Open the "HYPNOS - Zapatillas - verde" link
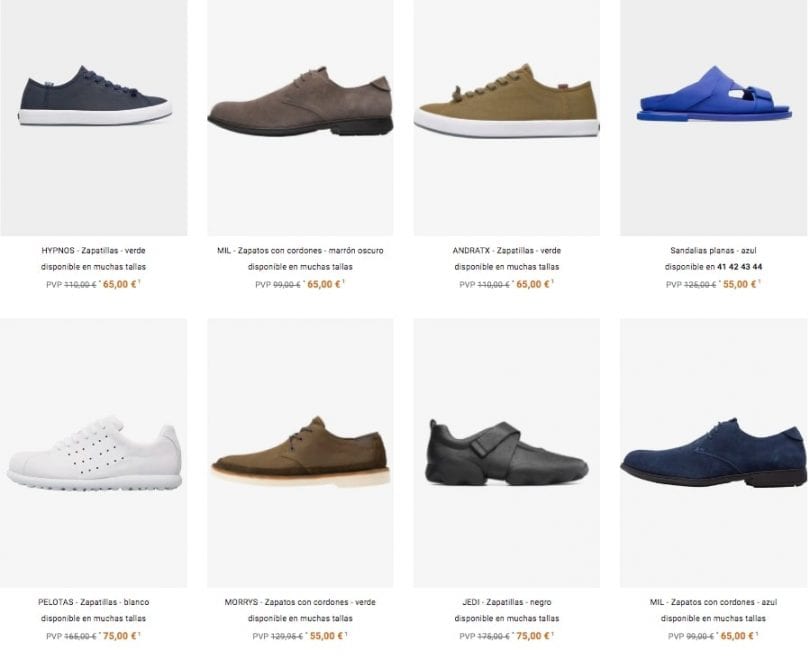Screen dimensions: 810x660 [x=94, y=251]
